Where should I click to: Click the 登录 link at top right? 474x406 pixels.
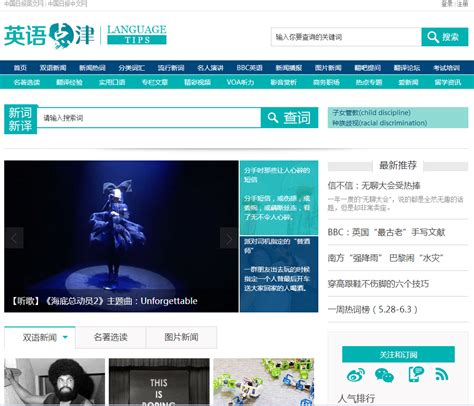pyautogui.click(x=447, y=4)
